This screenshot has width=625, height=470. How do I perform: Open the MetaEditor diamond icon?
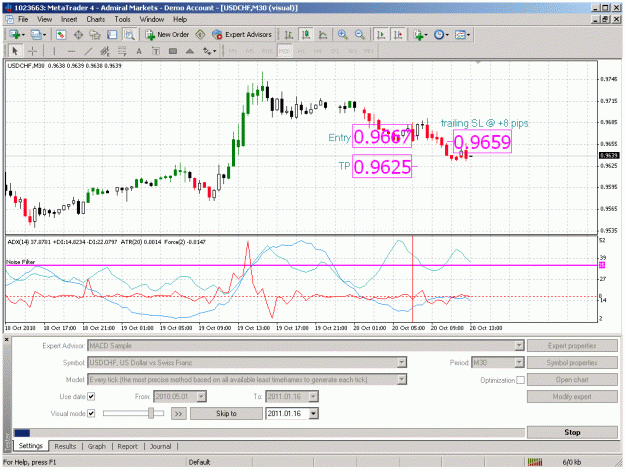click(x=200, y=35)
